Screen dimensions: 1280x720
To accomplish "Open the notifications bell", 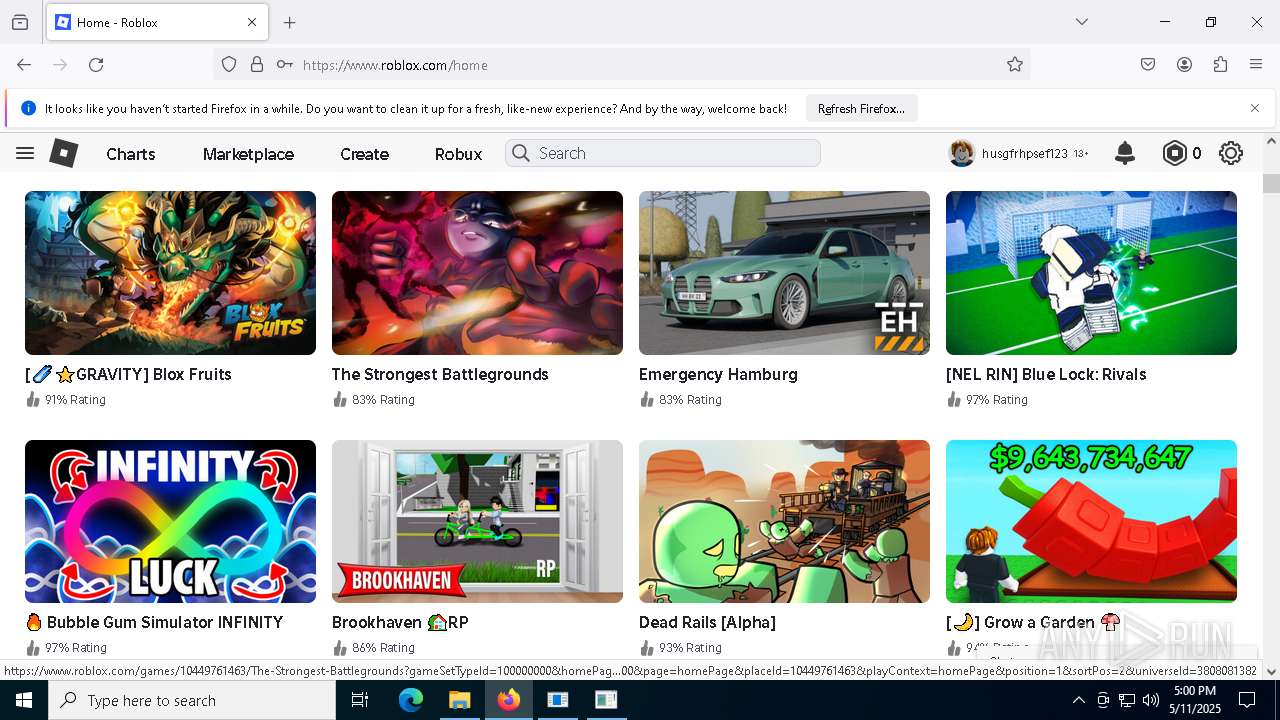I will click(1125, 153).
